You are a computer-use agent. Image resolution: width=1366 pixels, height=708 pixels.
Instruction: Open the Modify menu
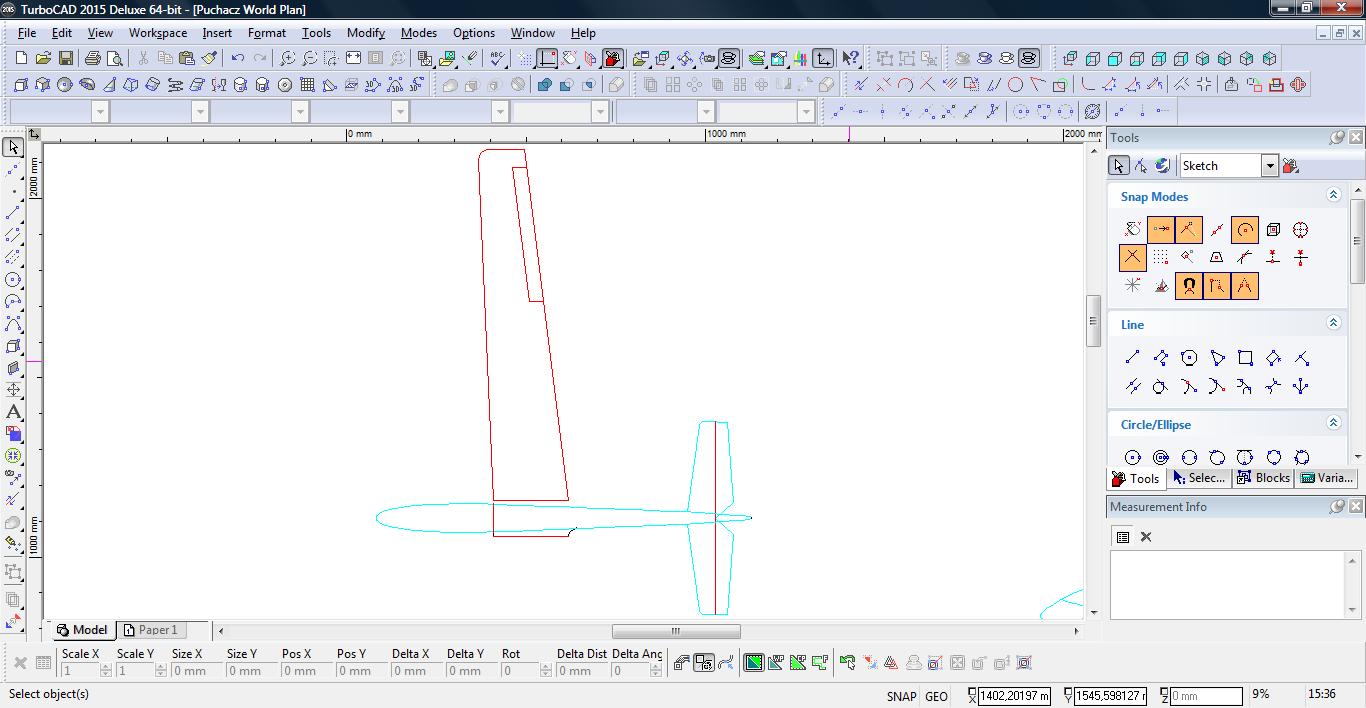(365, 33)
